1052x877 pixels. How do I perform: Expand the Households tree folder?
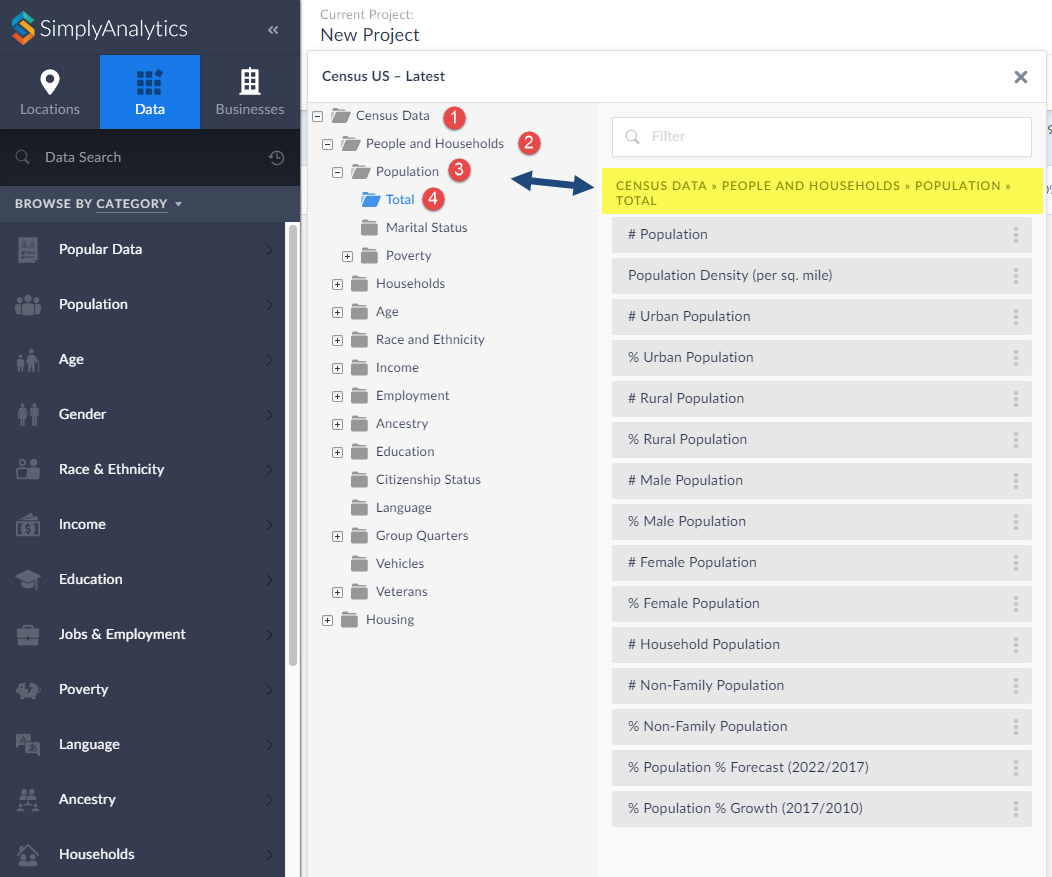337,285
